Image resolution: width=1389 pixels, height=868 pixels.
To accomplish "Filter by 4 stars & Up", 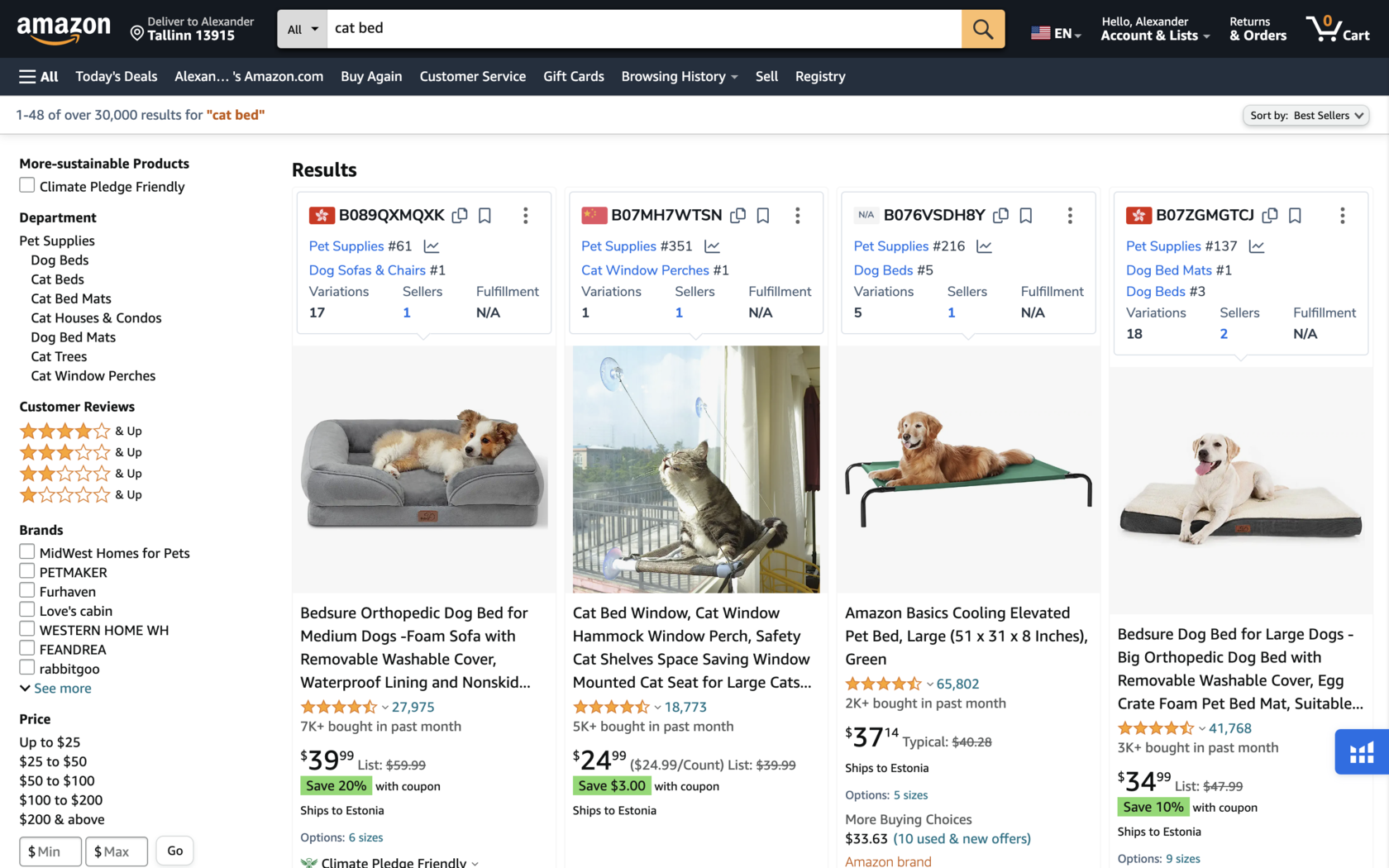I will point(81,431).
